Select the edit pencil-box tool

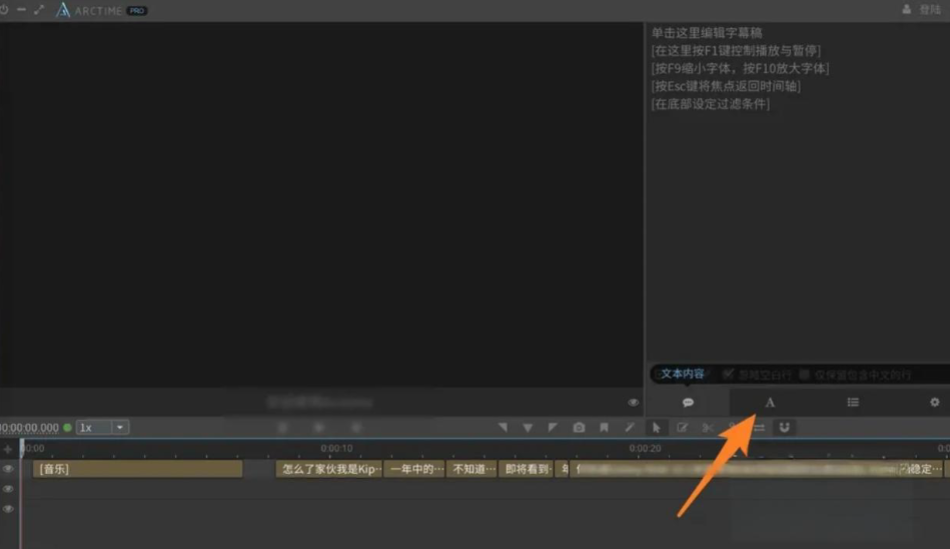[682, 427]
